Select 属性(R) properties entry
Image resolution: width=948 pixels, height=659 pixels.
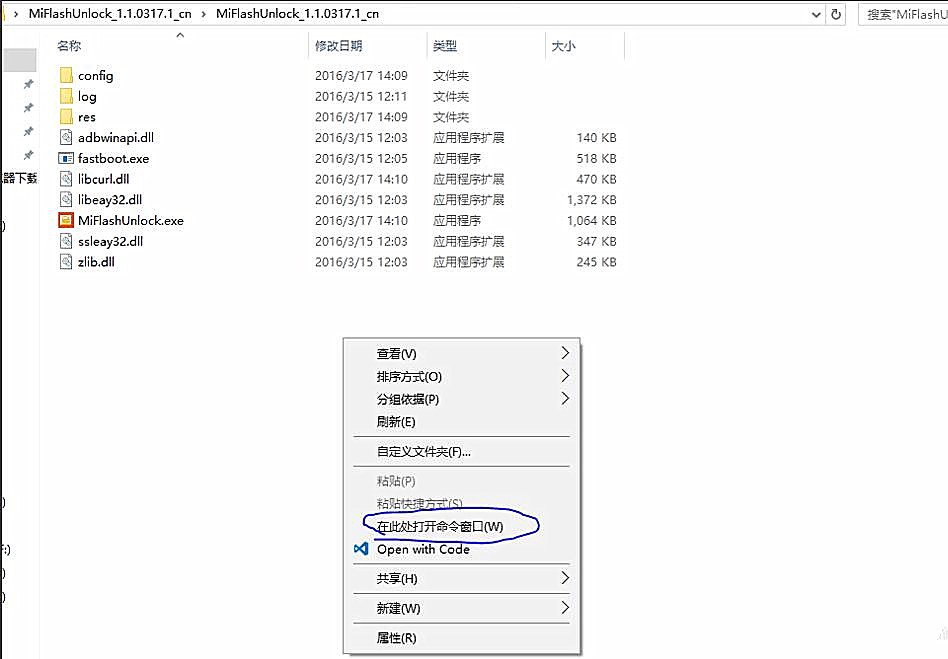(x=461, y=638)
